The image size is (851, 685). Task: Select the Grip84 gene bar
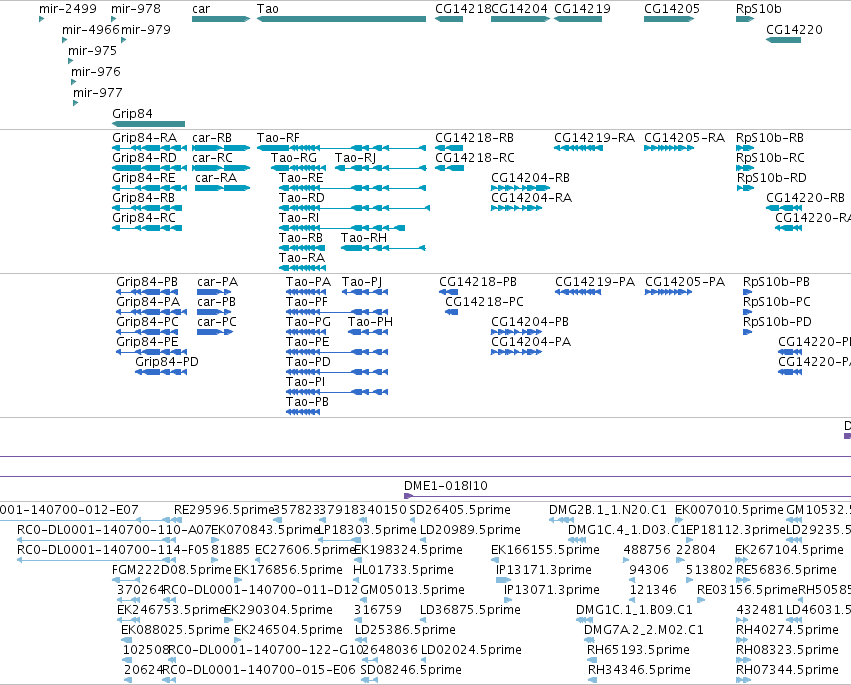[148, 124]
